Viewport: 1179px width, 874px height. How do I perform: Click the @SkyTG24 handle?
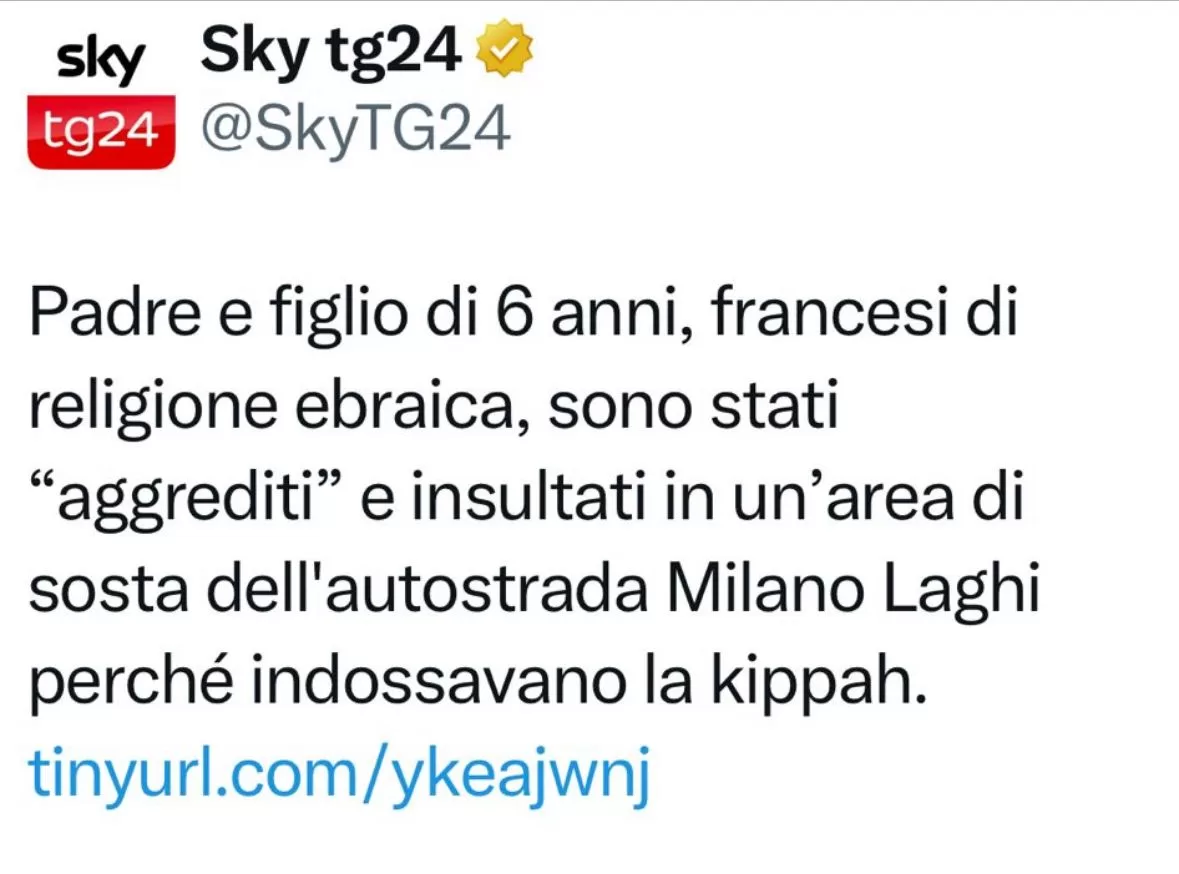(356, 129)
